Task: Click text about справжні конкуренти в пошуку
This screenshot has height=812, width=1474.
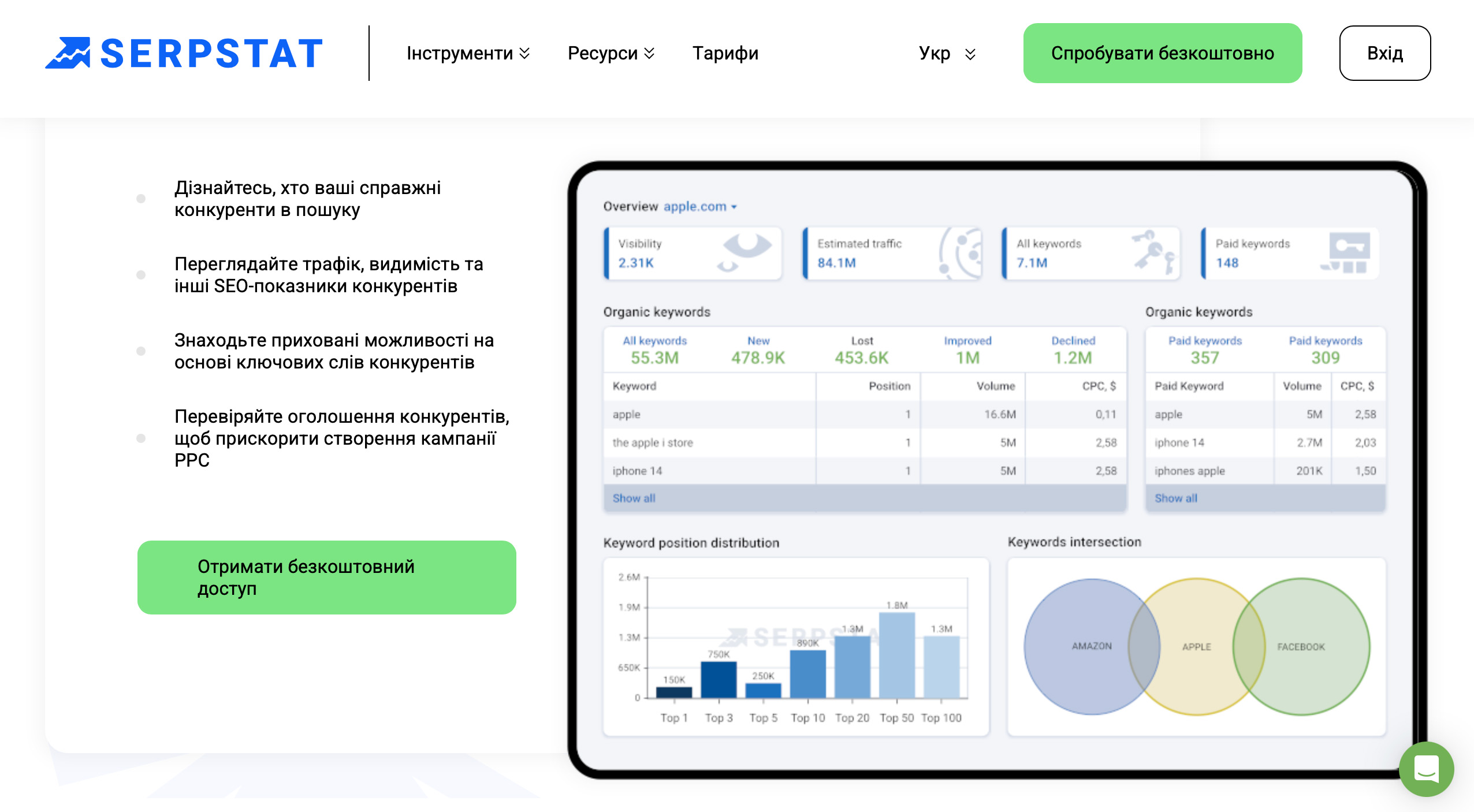Action: (308, 199)
